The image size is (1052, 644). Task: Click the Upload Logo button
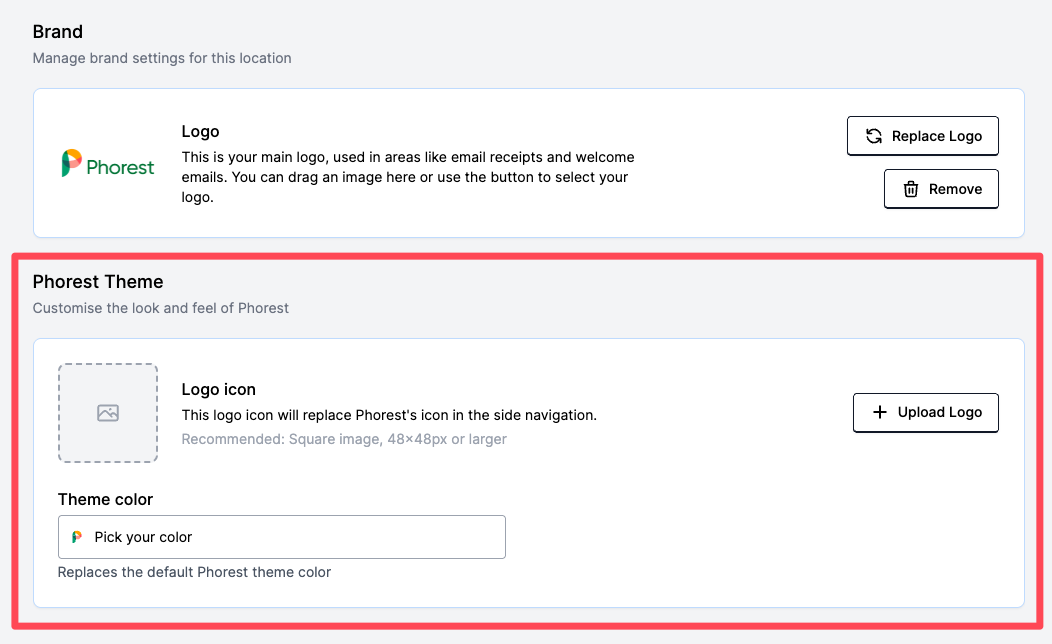[x=926, y=413]
